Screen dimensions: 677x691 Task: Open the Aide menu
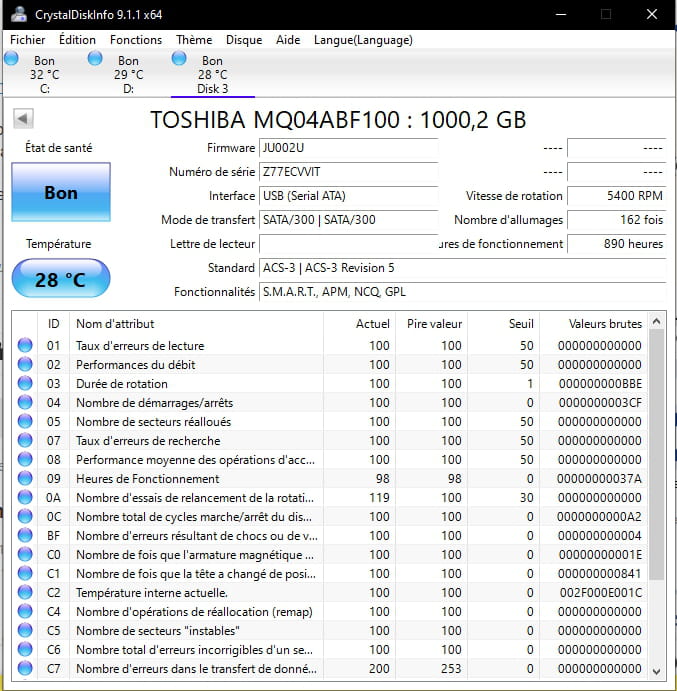pyautogui.click(x=288, y=40)
